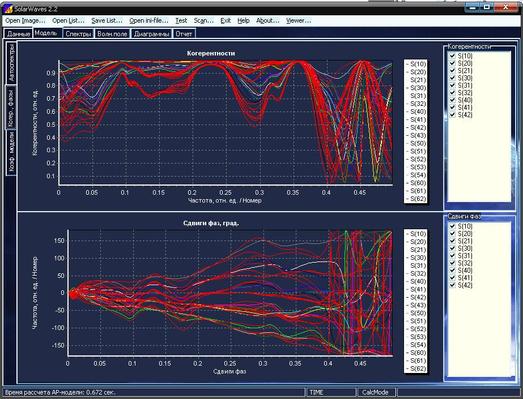Screen dimensions: 523x399
Task: Open the Коэф. модели vertical side tab
Action: [11, 151]
